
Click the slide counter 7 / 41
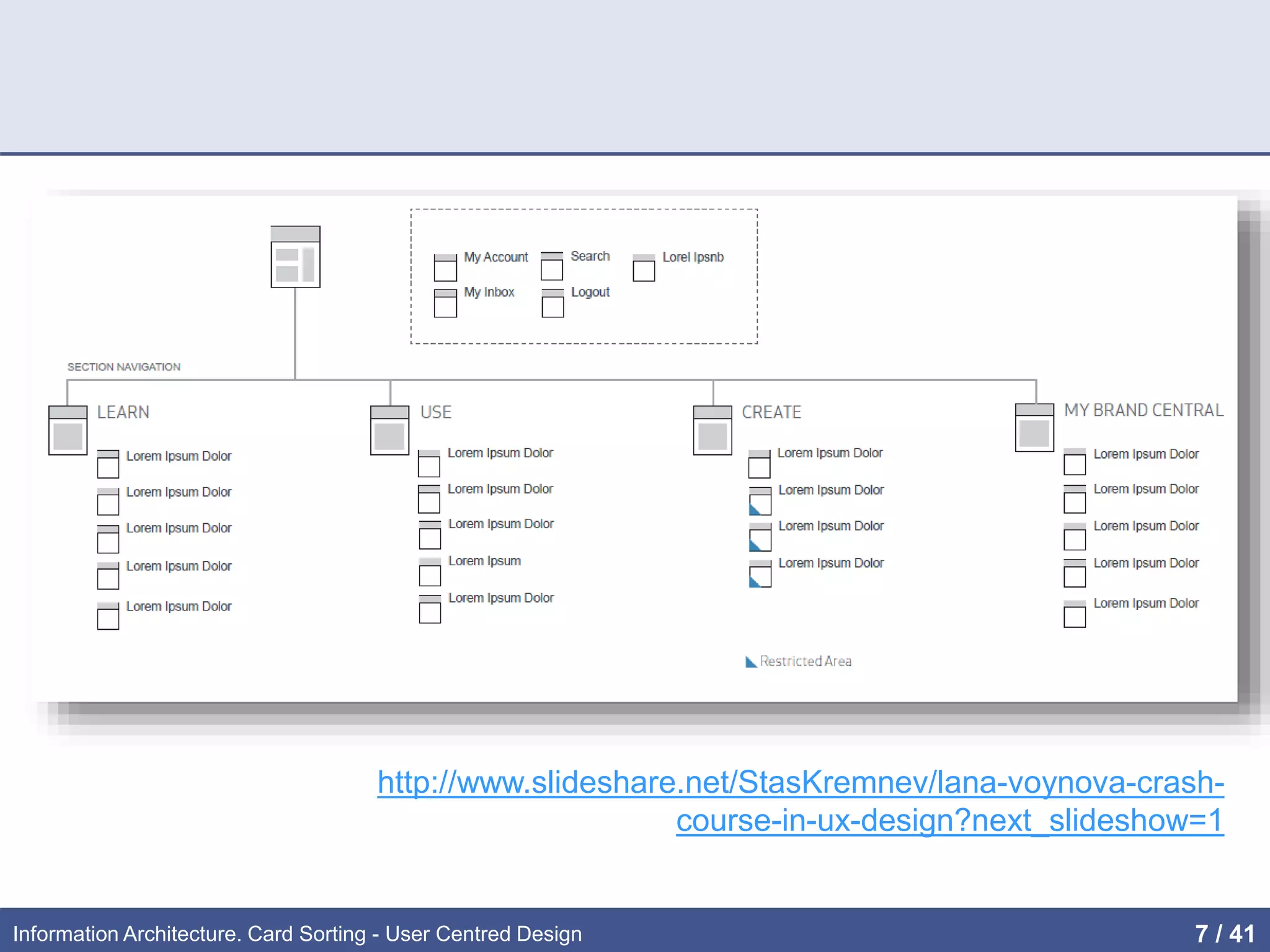(x=1224, y=933)
